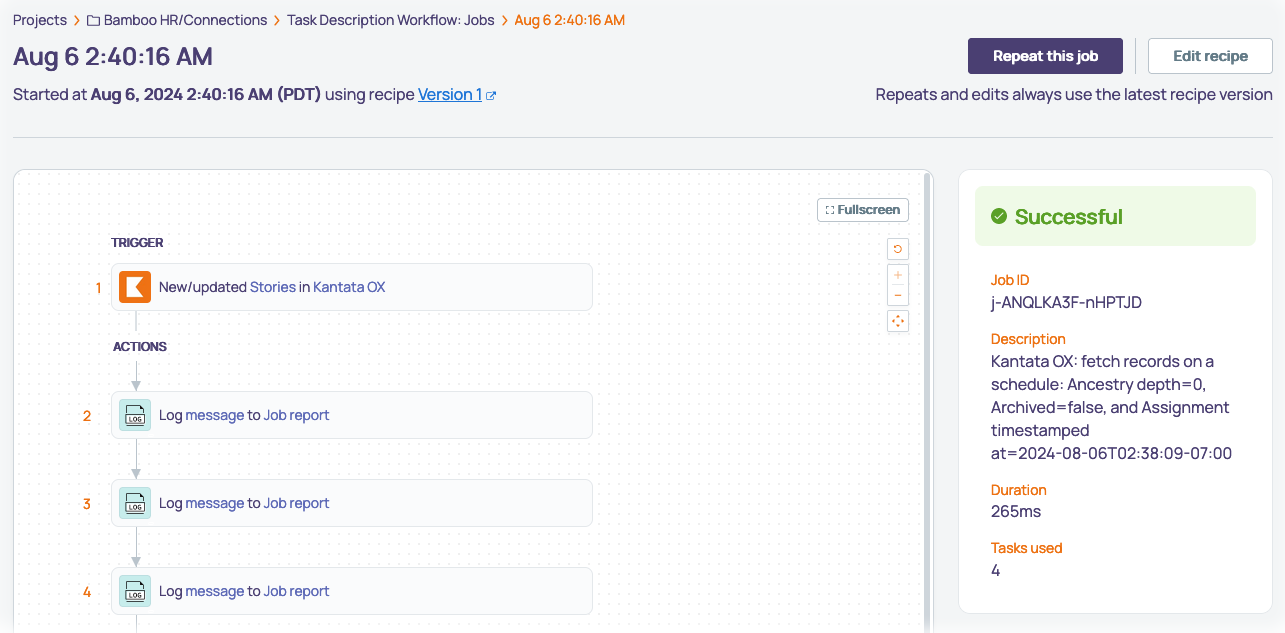The height and width of the screenshot is (633, 1285).
Task: Click the external link icon beside Version 1
Action: pyautogui.click(x=491, y=95)
